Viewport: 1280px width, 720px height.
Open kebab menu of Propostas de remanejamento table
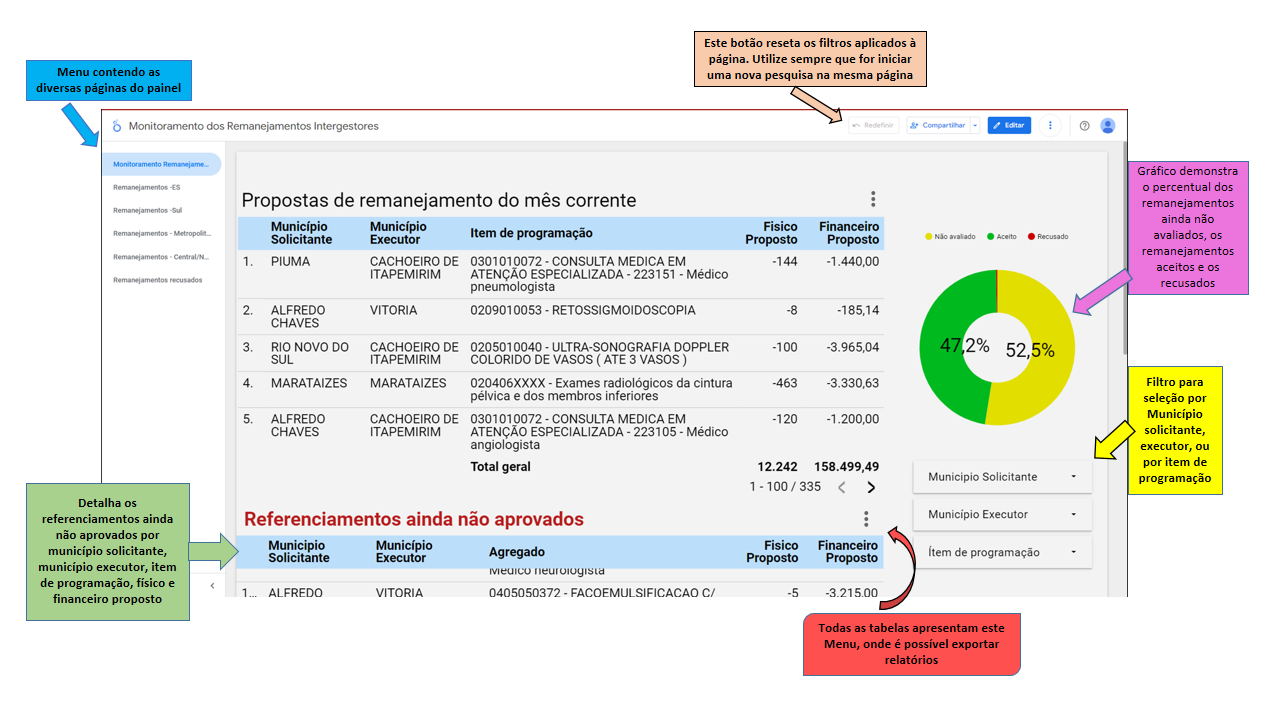(x=873, y=199)
